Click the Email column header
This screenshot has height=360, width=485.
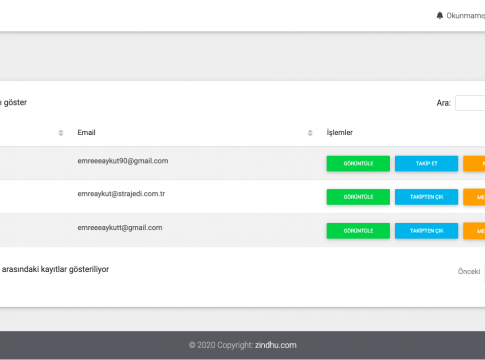point(86,133)
